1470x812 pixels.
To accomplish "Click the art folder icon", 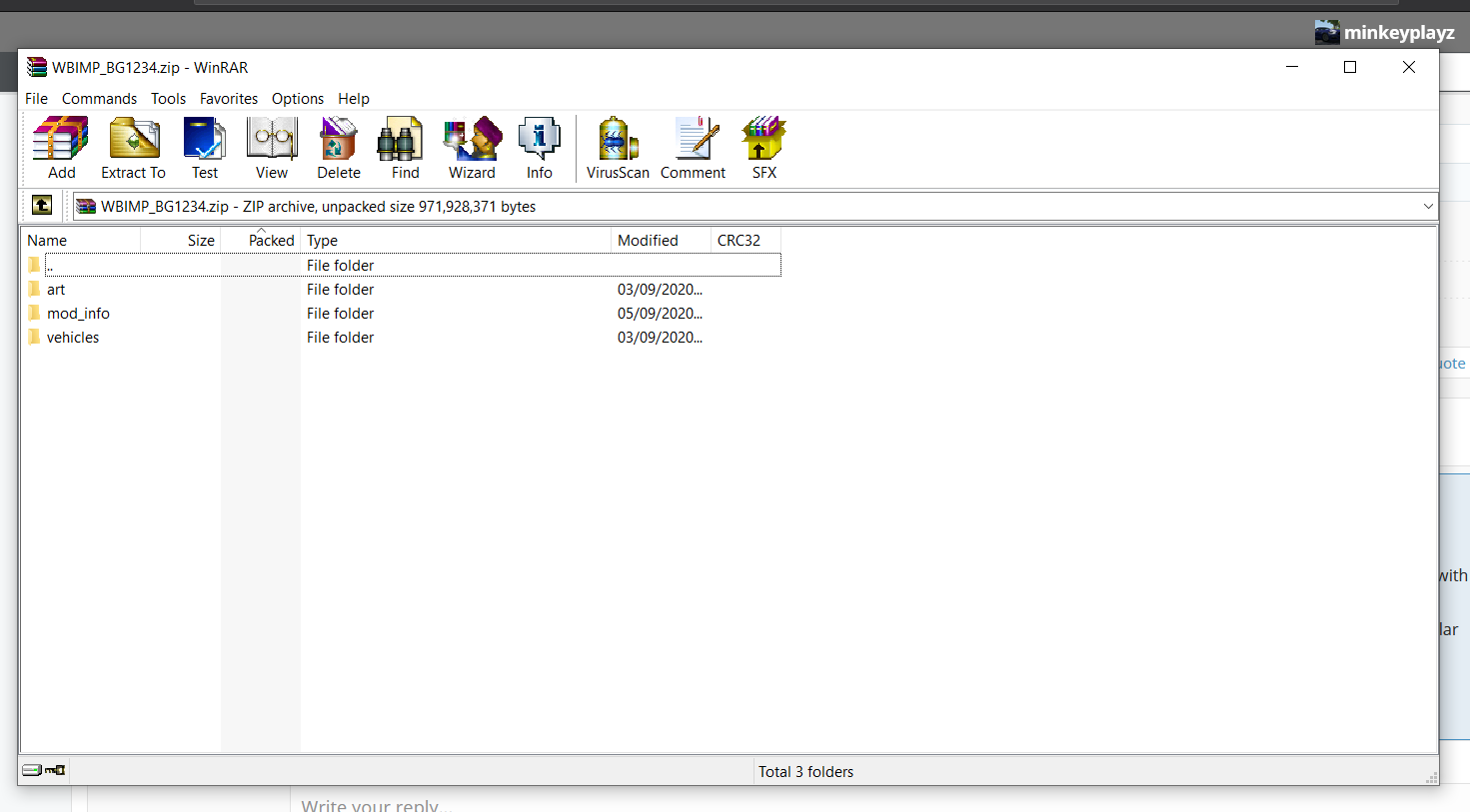I will (35, 289).
